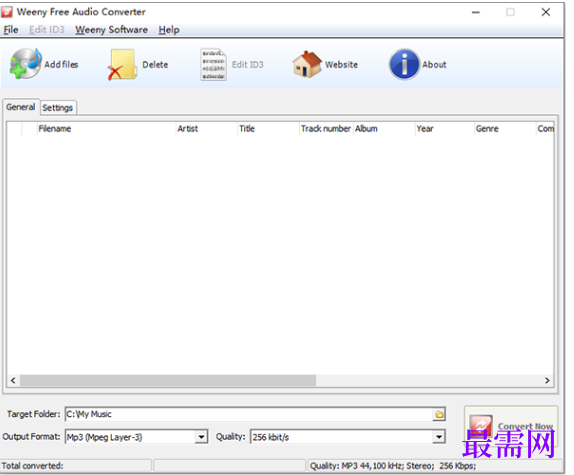The image size is (574, 475).
Task: Click the Edit ID3 document icon
Action: coord(213,64)
